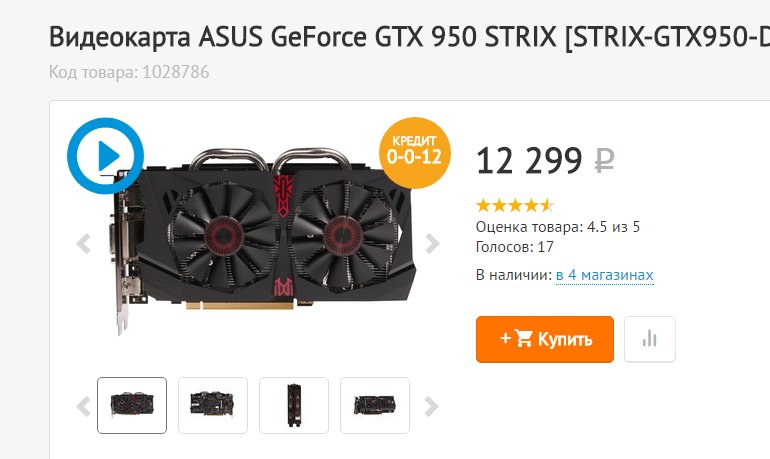Open the compare chart icon button
The image size is (770, 459).
650,339
